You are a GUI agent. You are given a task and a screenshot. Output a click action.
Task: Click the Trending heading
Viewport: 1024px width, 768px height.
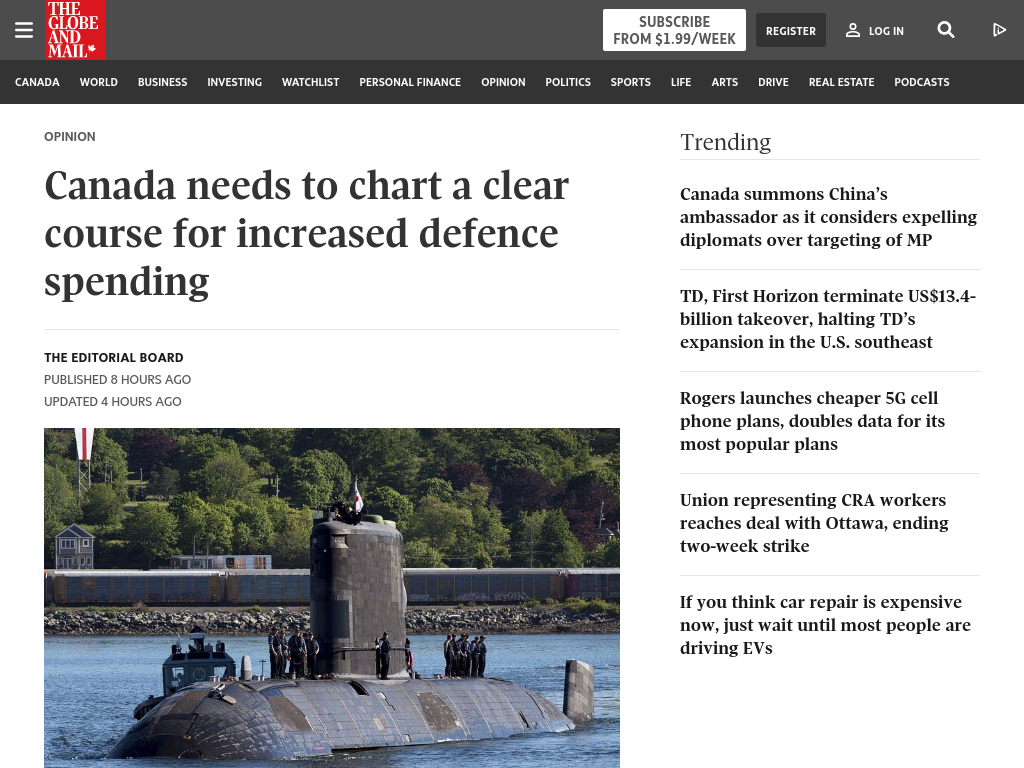tap(726, 142)
